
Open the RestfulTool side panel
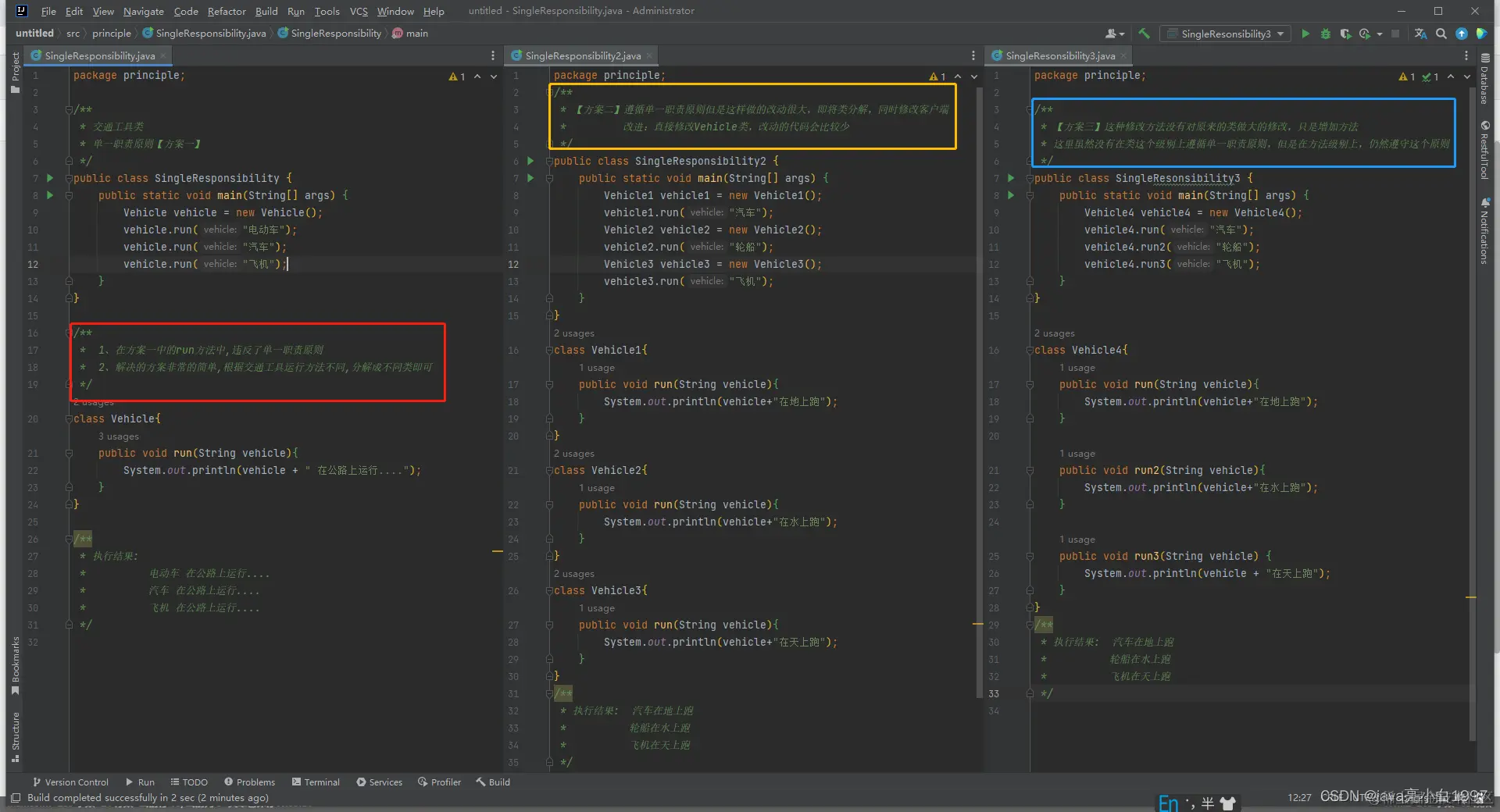tap(1484, 150)
